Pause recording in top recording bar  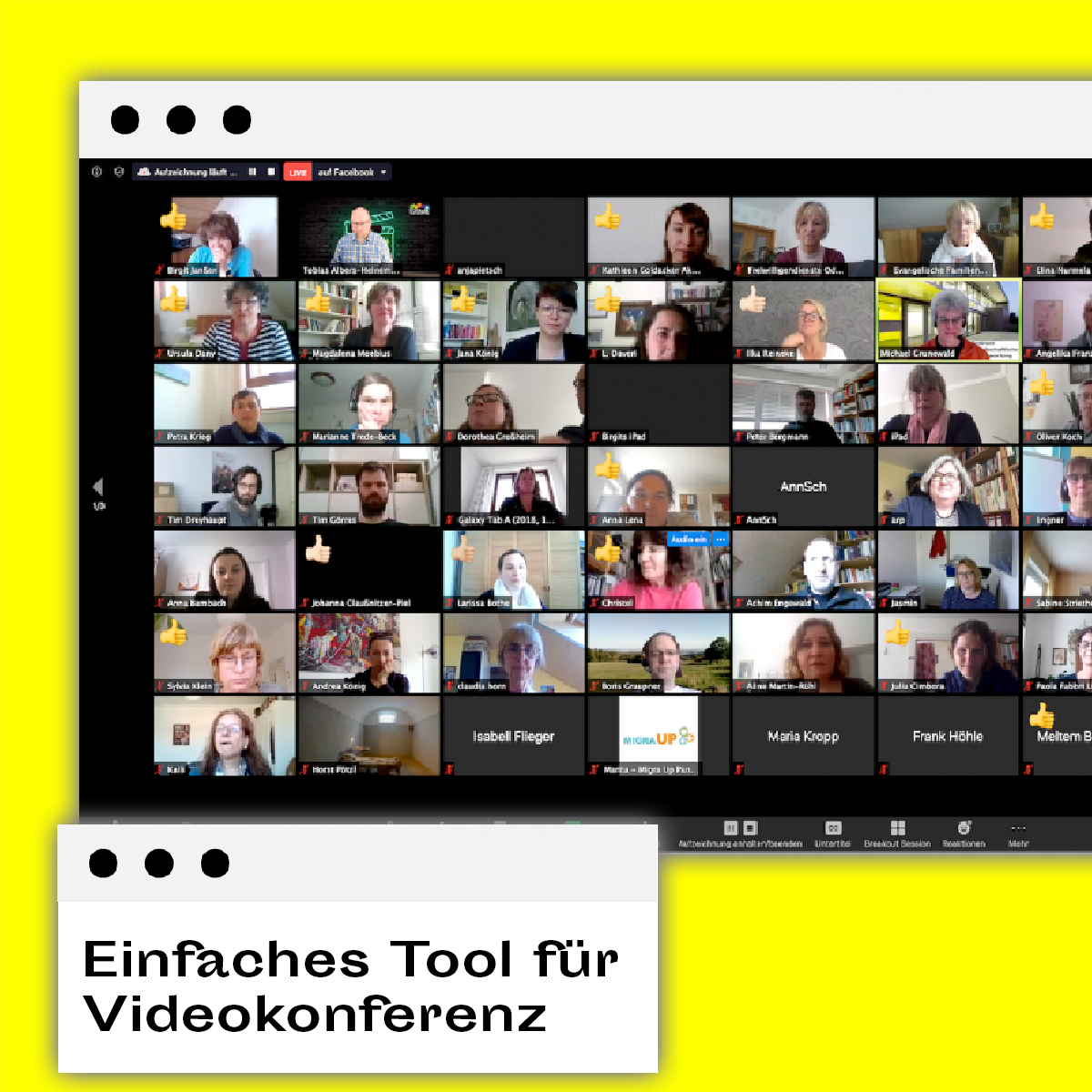coord(252,172)
